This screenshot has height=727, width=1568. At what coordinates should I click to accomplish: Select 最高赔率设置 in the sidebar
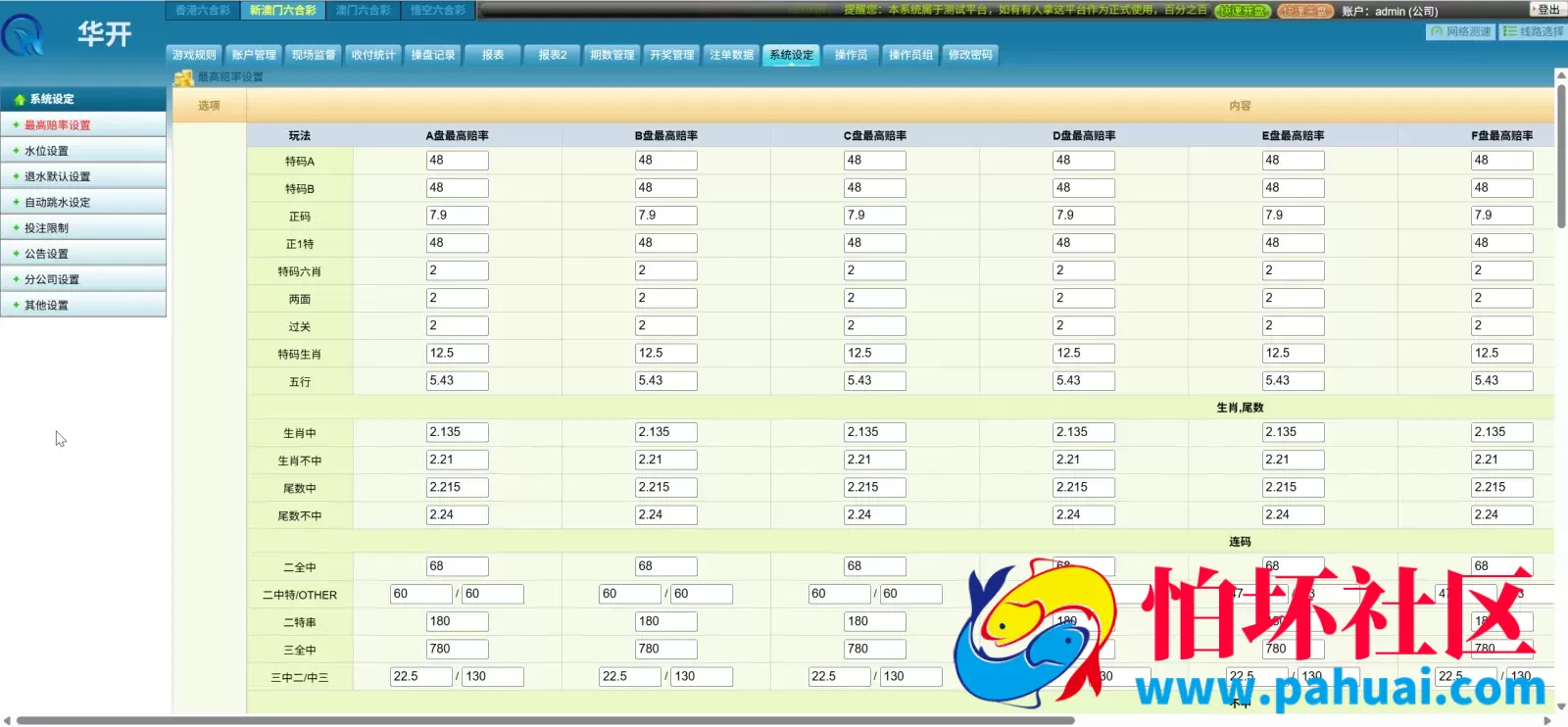83,125
